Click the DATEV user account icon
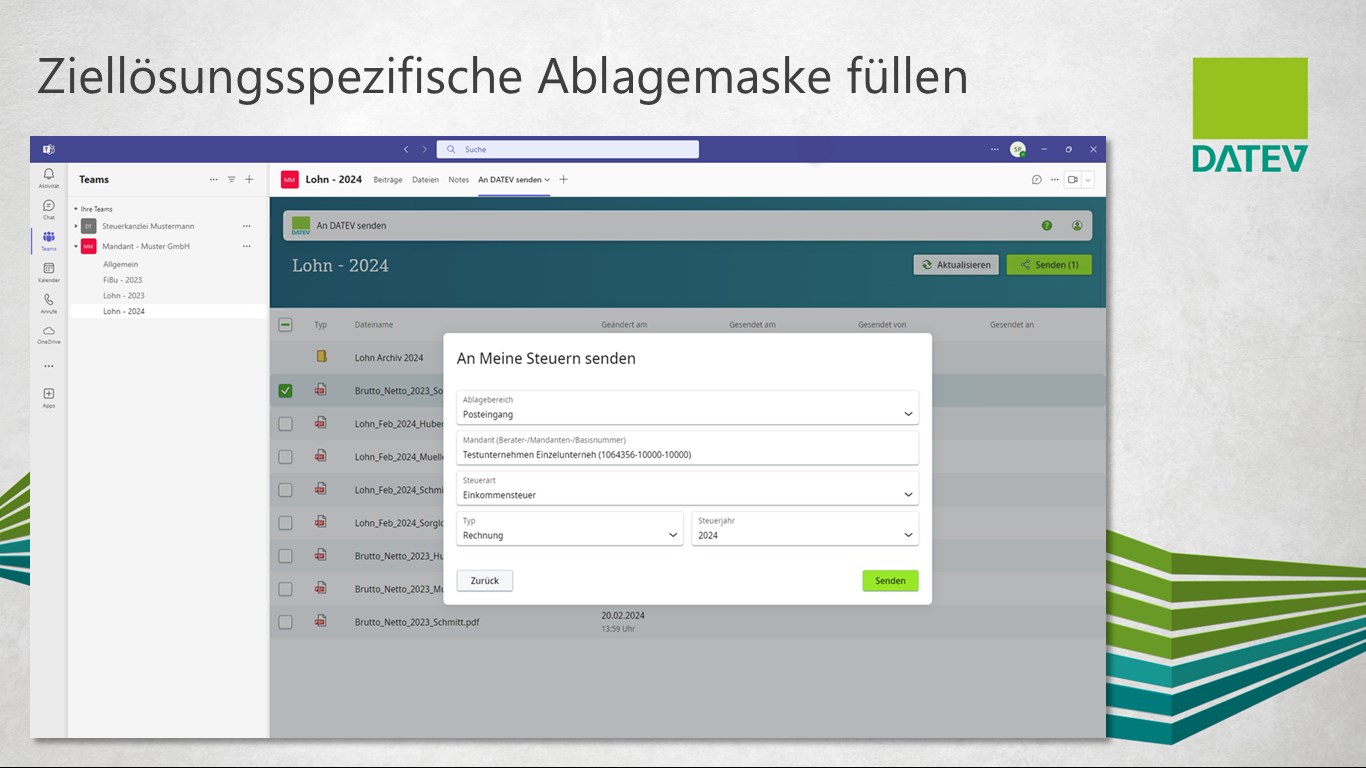This screenshot has width=1366, height=768. 1077,225
